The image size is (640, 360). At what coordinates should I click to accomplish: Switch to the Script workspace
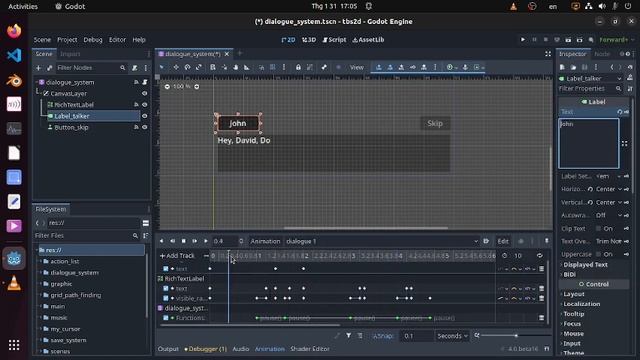pyautogui.click(x=334, y=40)
